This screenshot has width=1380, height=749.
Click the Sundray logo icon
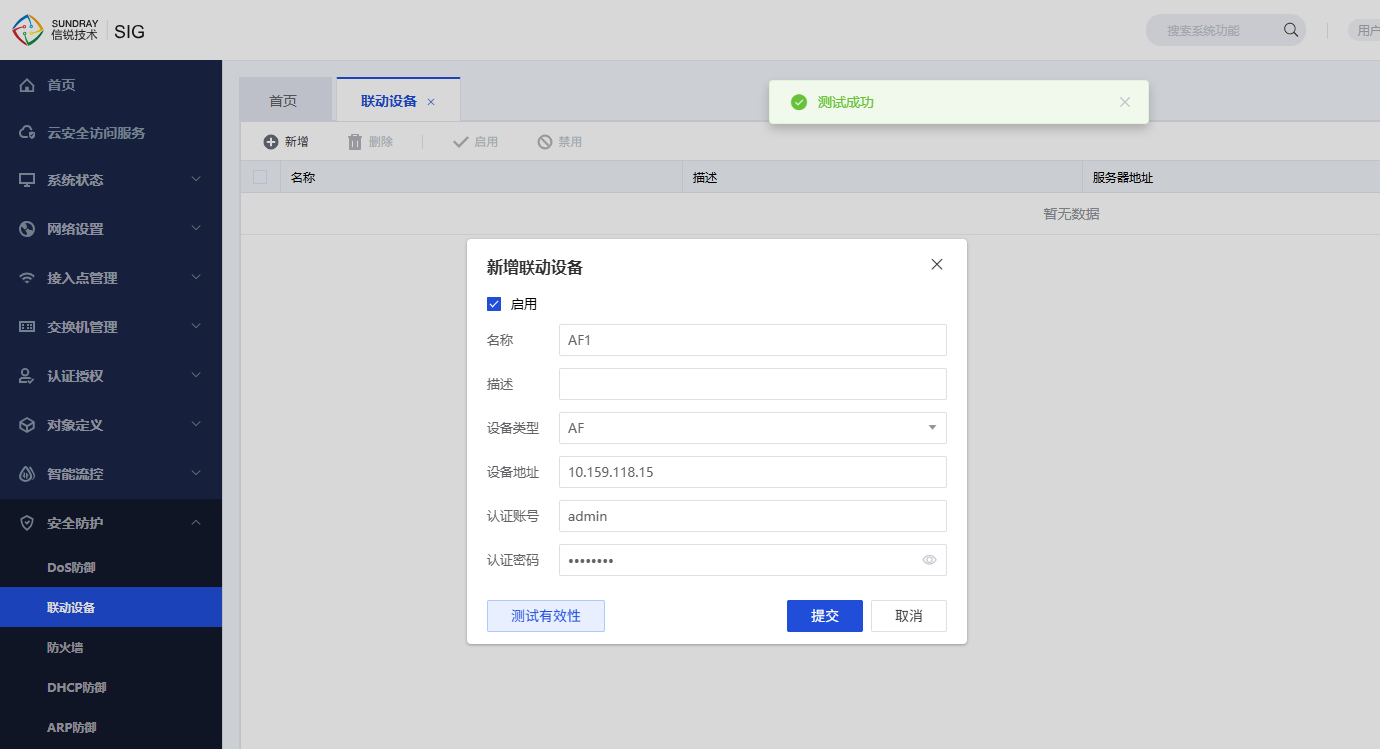pyautogui.click(x=28, y=30)
